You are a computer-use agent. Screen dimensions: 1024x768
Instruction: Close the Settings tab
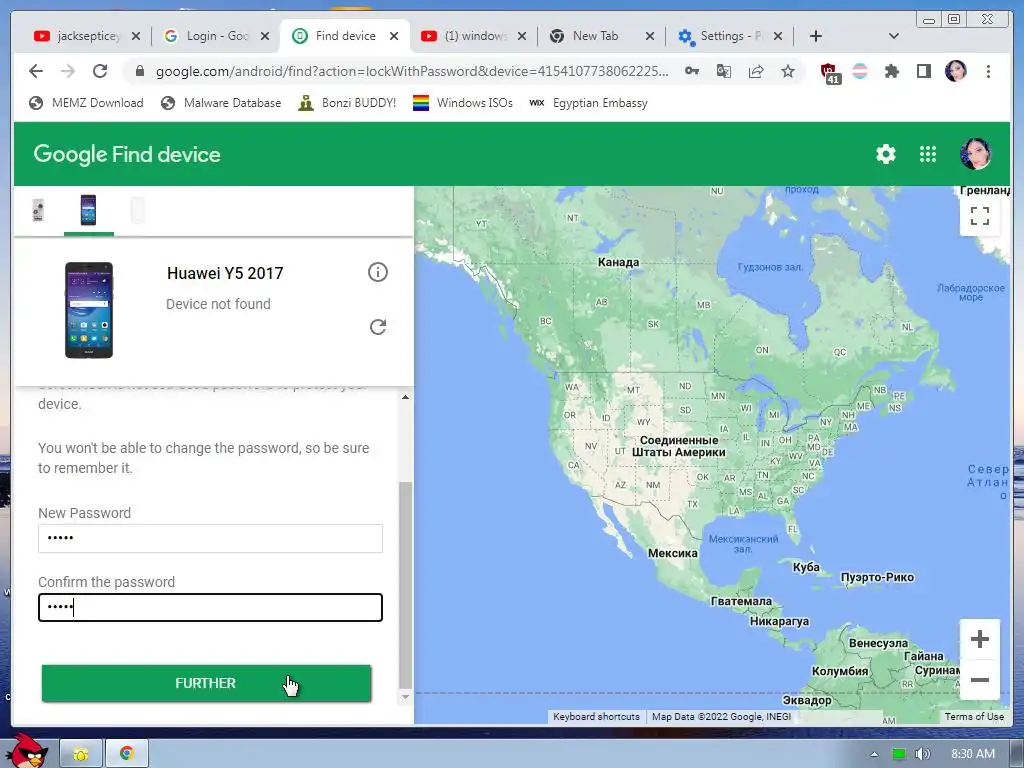tap(778, 36)
